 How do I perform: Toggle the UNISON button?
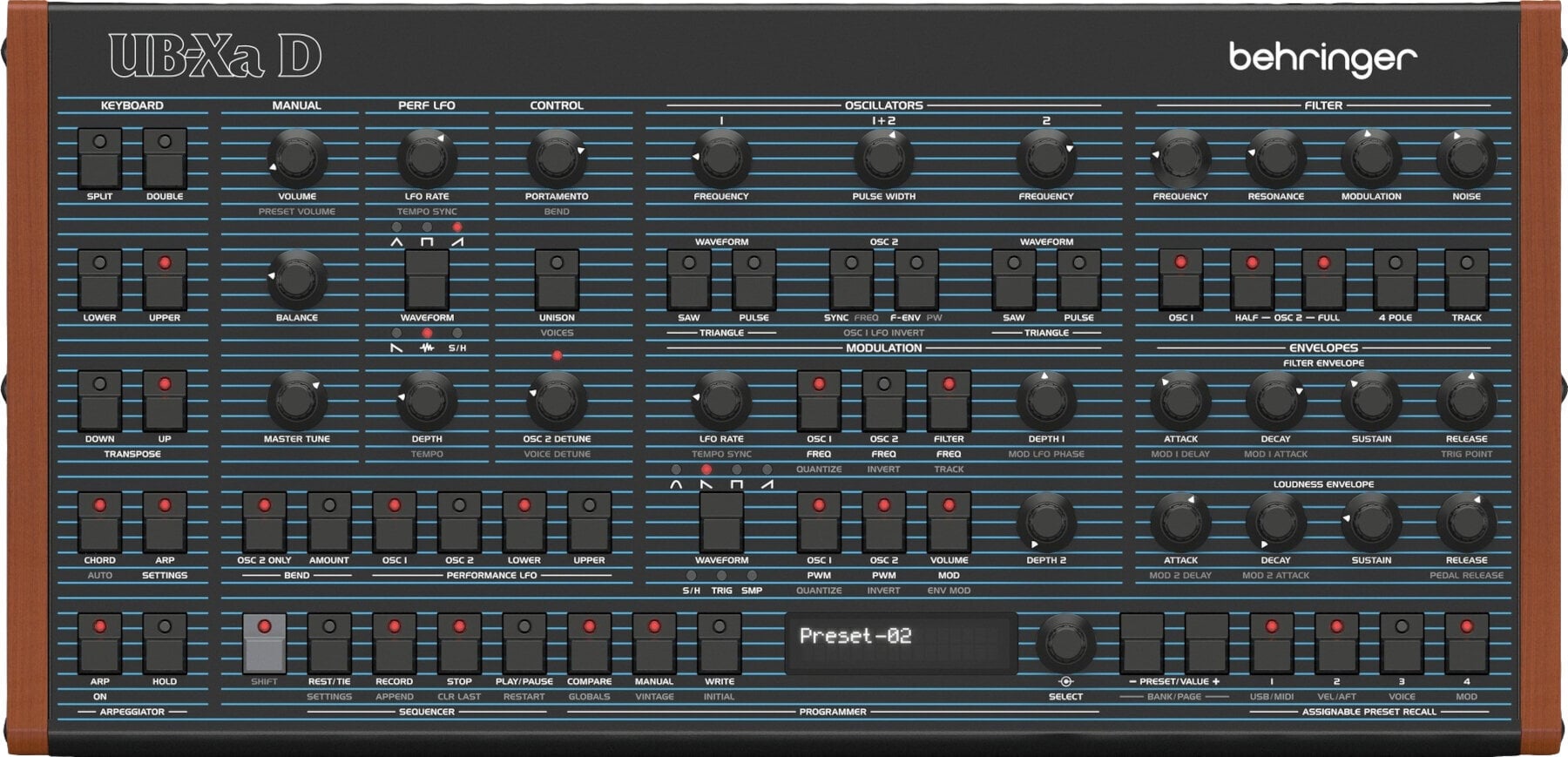point(557,280)
